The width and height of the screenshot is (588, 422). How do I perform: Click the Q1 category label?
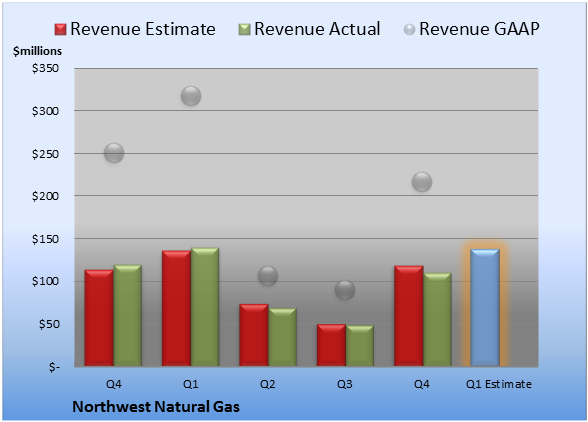190,384
